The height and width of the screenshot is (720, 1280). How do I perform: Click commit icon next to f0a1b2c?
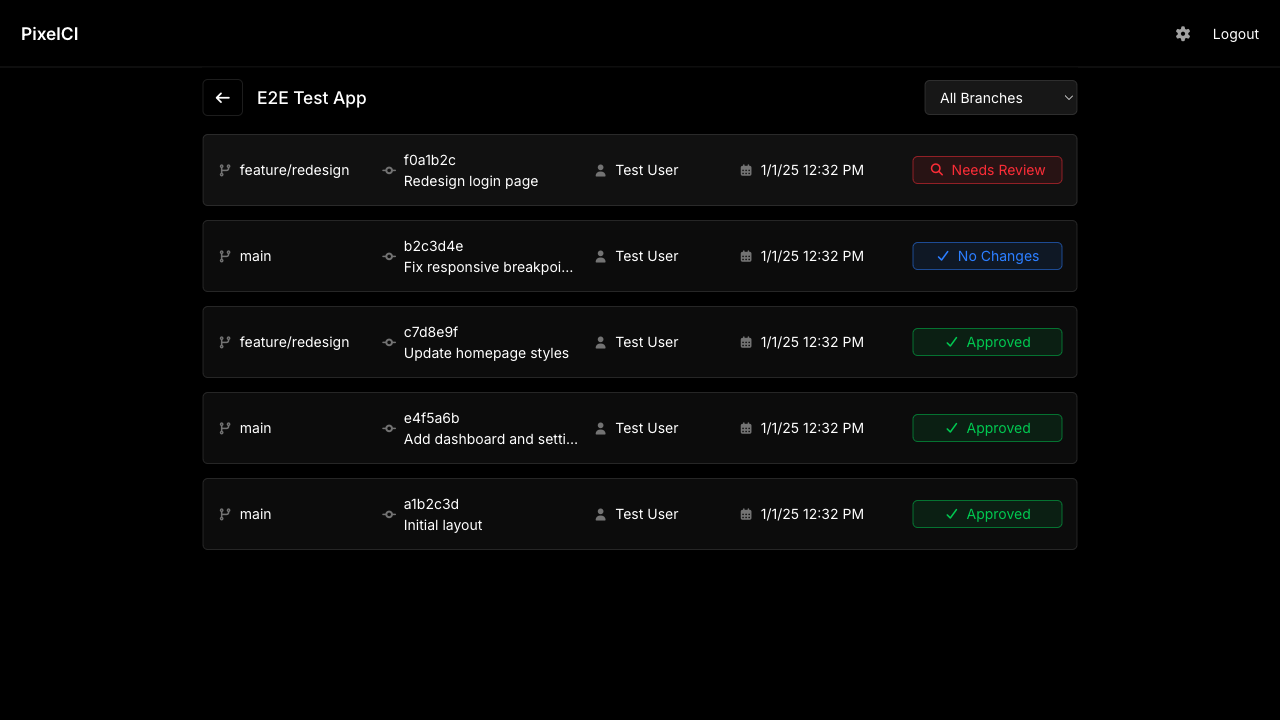(x=389, y=171)
